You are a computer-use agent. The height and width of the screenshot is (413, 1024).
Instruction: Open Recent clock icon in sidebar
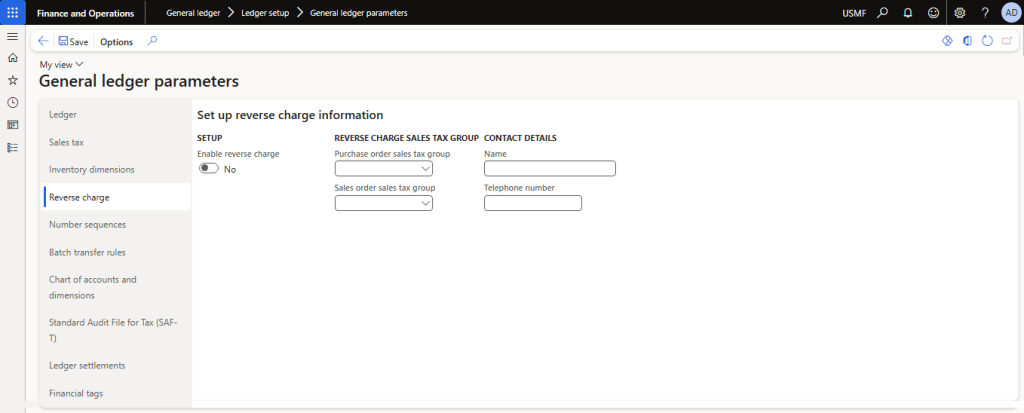click(x=12, y=102)
